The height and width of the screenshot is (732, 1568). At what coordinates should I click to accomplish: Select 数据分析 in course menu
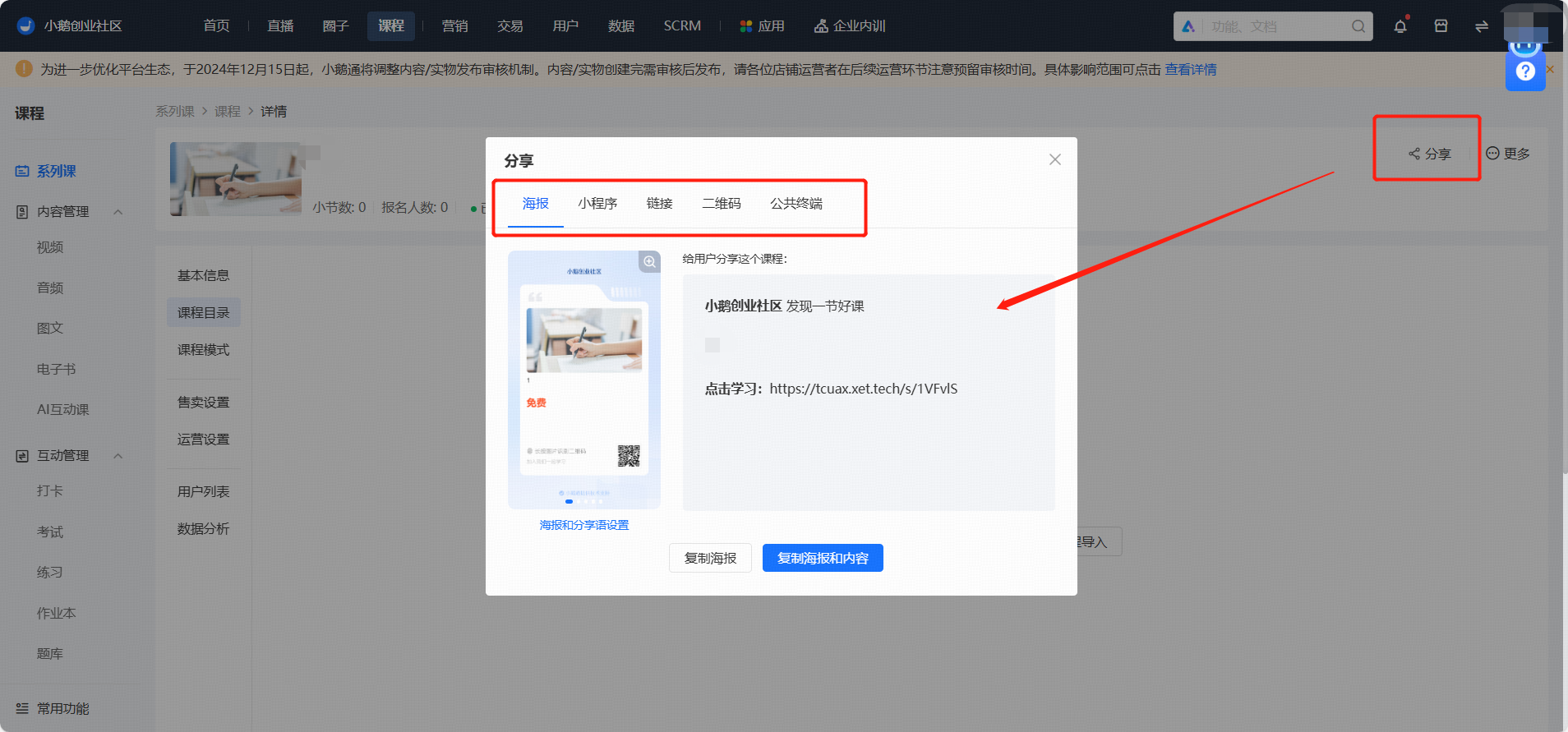tap(204, 529)
